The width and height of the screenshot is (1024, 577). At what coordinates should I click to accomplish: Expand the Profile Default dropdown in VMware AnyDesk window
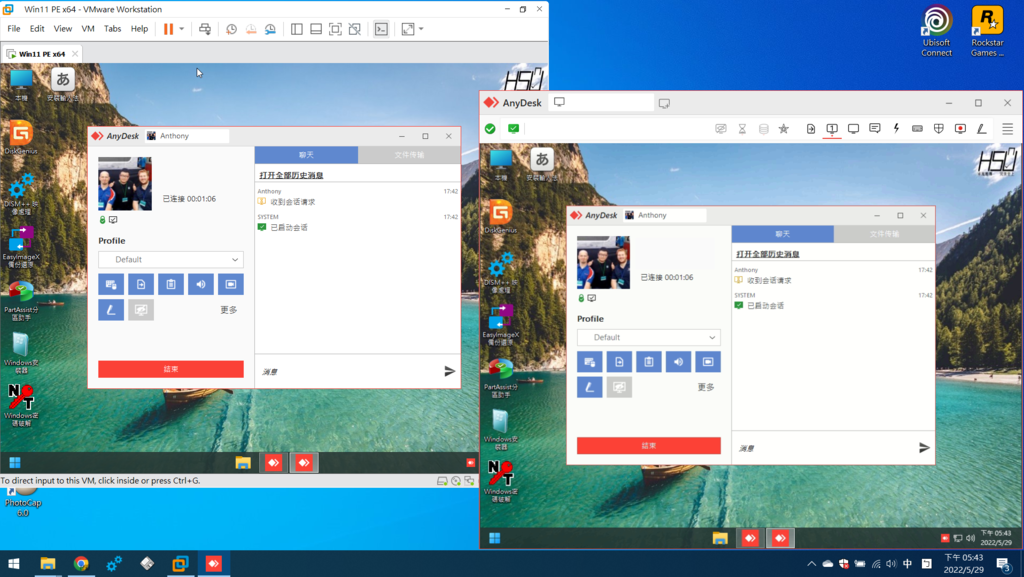point(171,259)
